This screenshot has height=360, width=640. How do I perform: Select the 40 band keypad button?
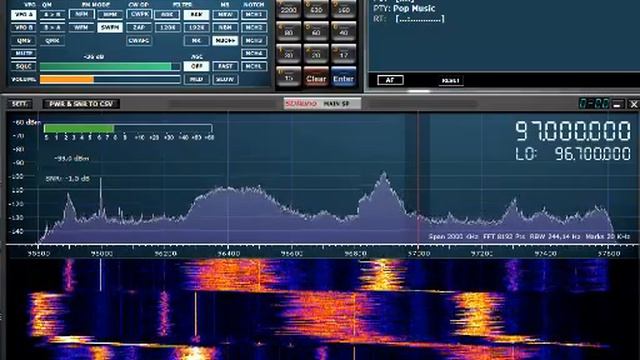coord(344,32)
